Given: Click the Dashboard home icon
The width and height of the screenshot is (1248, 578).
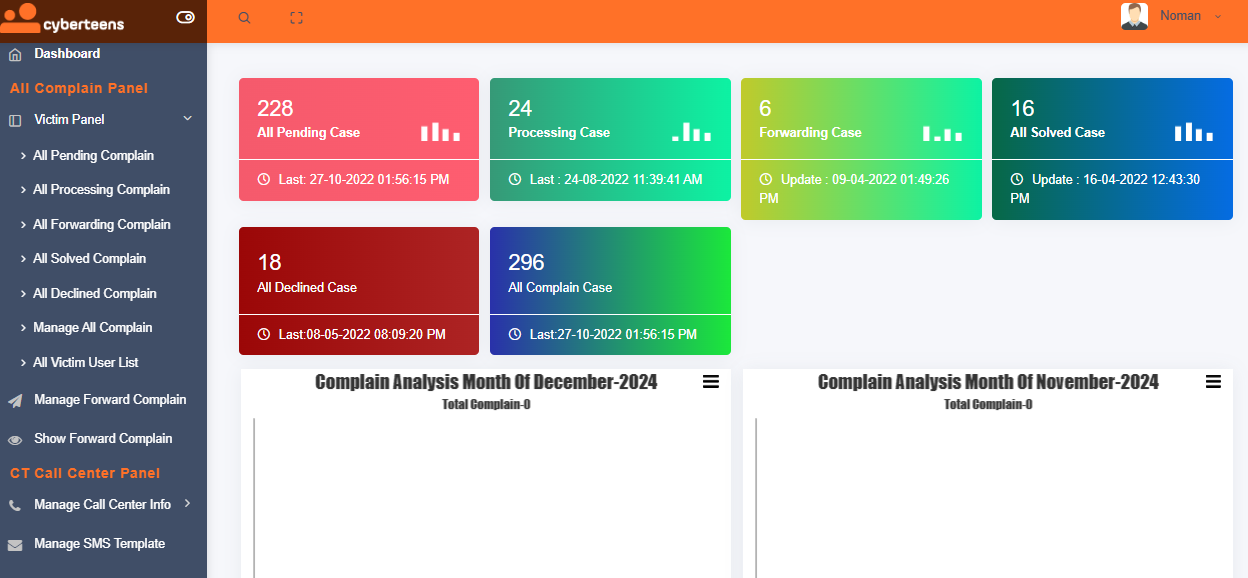Looking at the screenshot, I should click(15, 54).
